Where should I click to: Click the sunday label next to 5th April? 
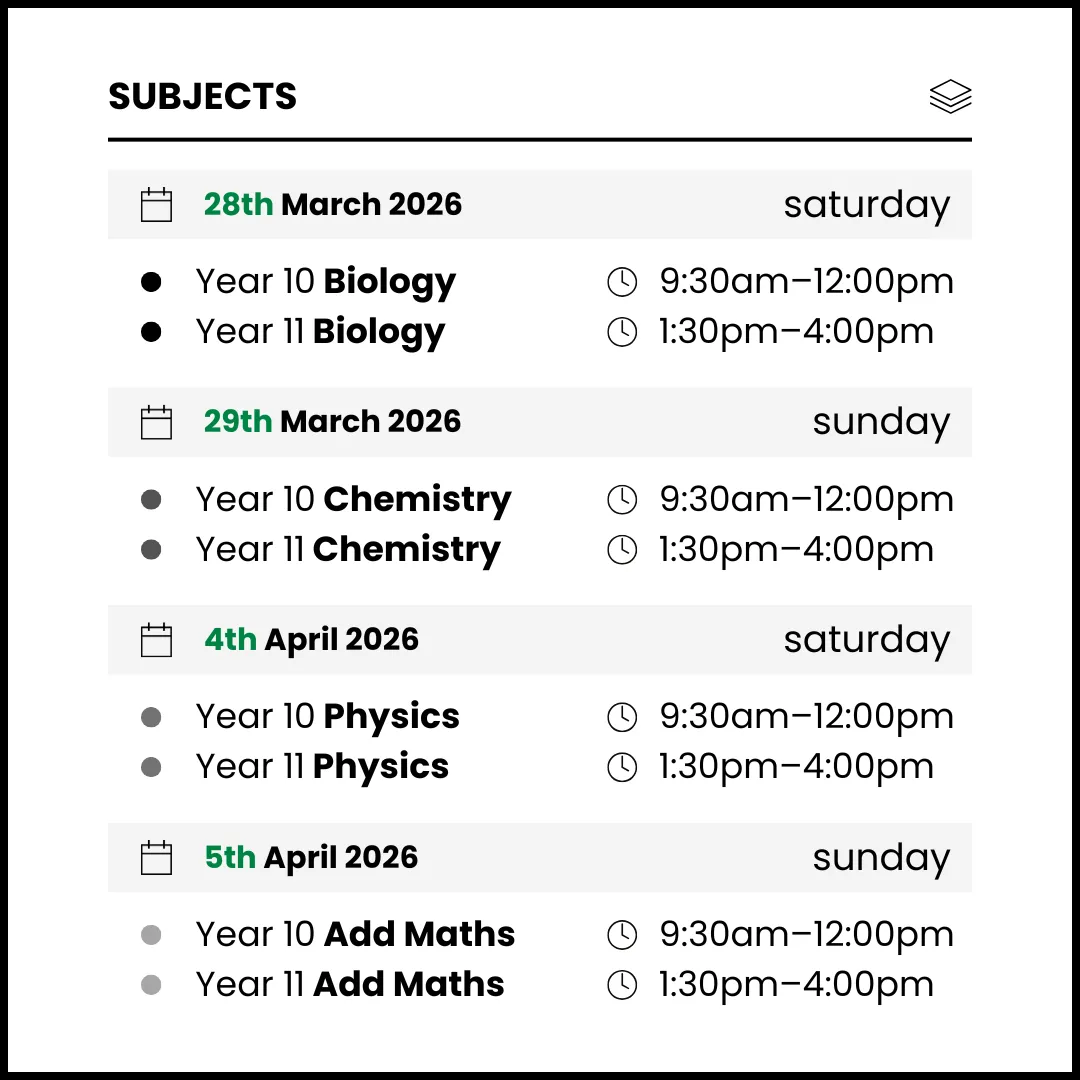pos(880,858)
